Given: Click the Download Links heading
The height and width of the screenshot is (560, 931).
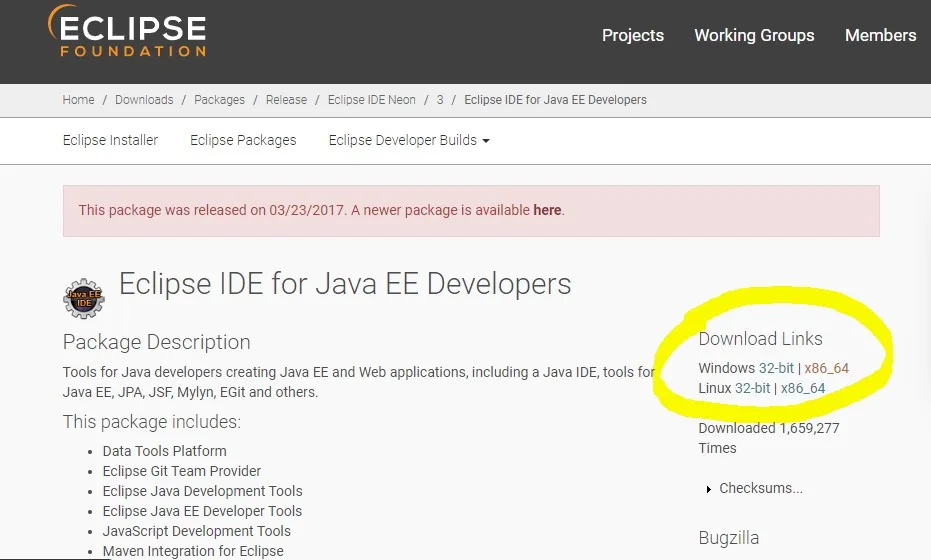Looking at the screenshot, I should point(760,338).
